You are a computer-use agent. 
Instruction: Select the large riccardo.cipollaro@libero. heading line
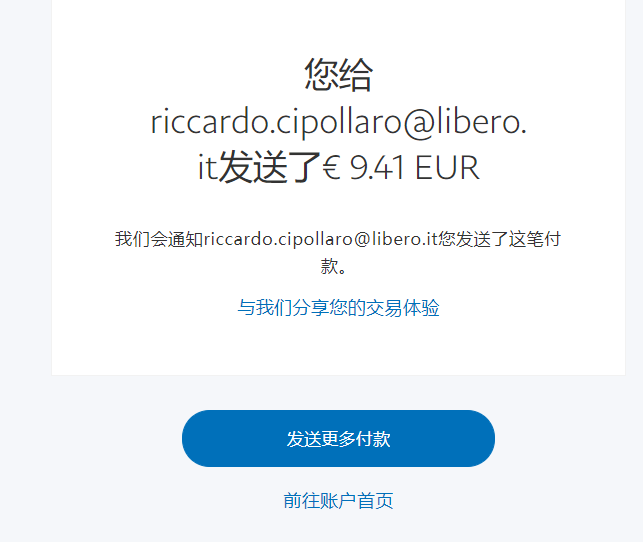click(x=338, y=121)
